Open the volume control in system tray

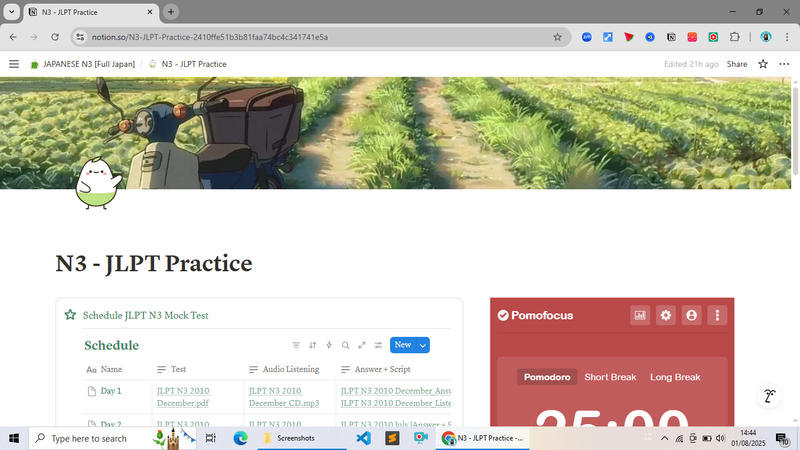coord(720,438)
